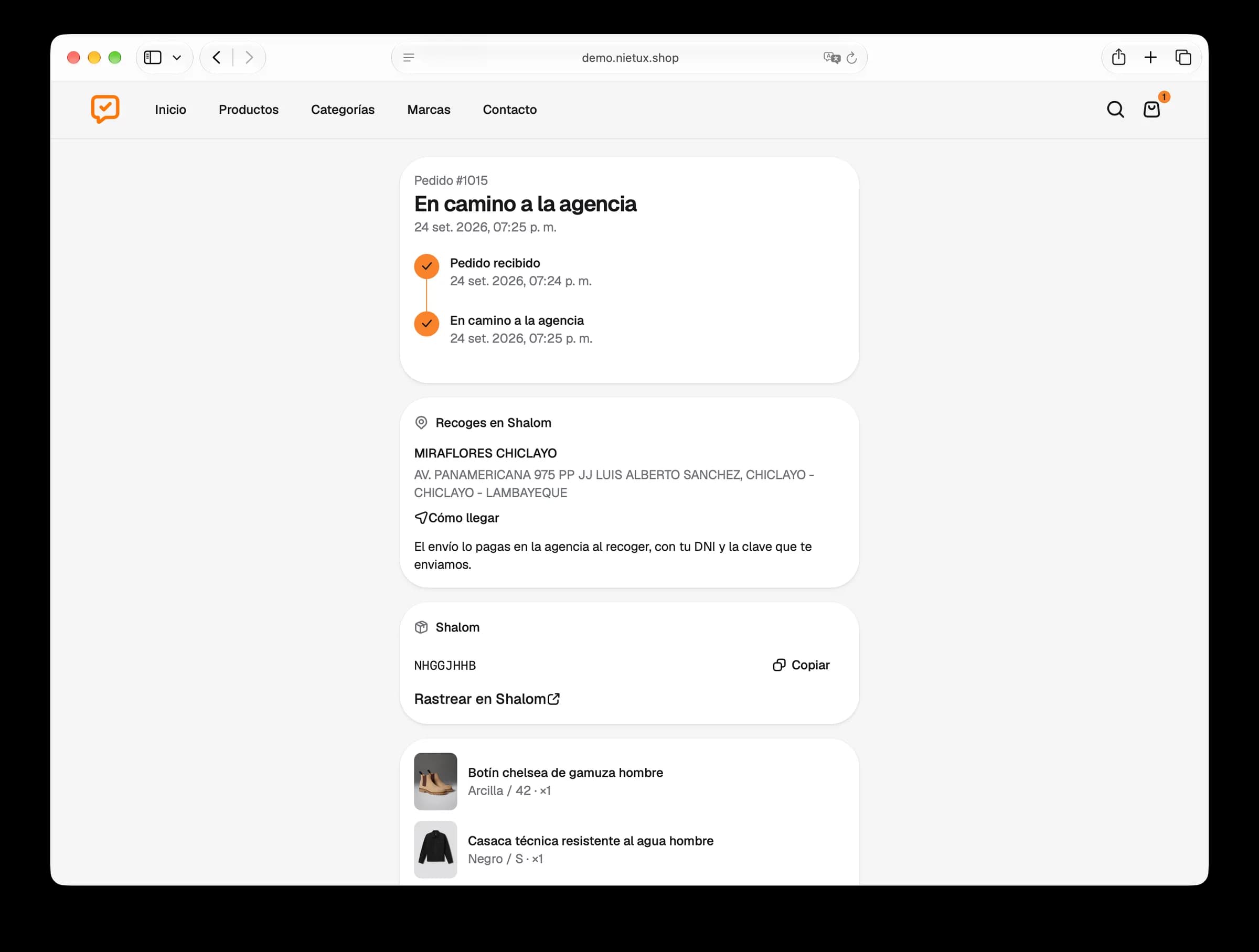Image resolution: width=1259 pixels, height=952 pixels.
Task: Click MIRAFLORES CHICLAYO agency name
Action: pyautogui.click(x=485, y=453)
